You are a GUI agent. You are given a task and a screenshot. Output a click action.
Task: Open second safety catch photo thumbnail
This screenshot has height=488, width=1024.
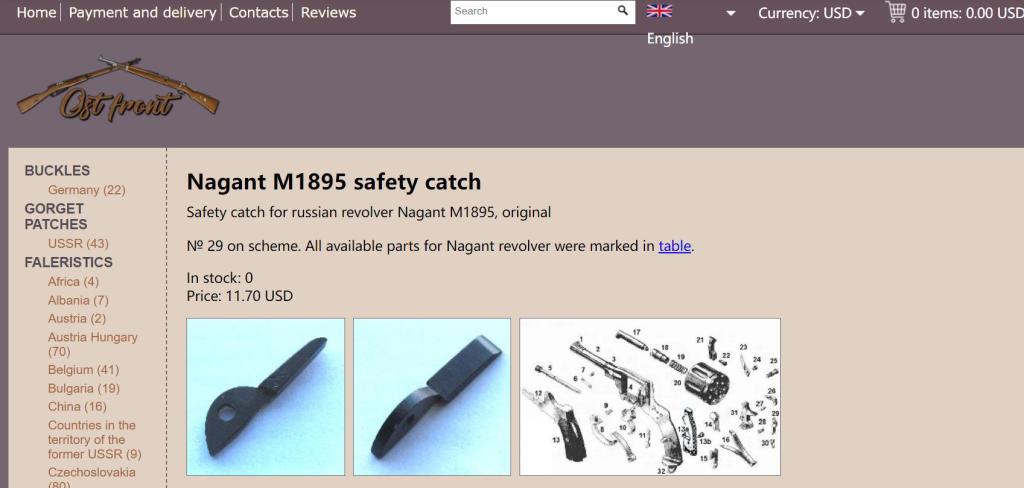tap(432, 397)
